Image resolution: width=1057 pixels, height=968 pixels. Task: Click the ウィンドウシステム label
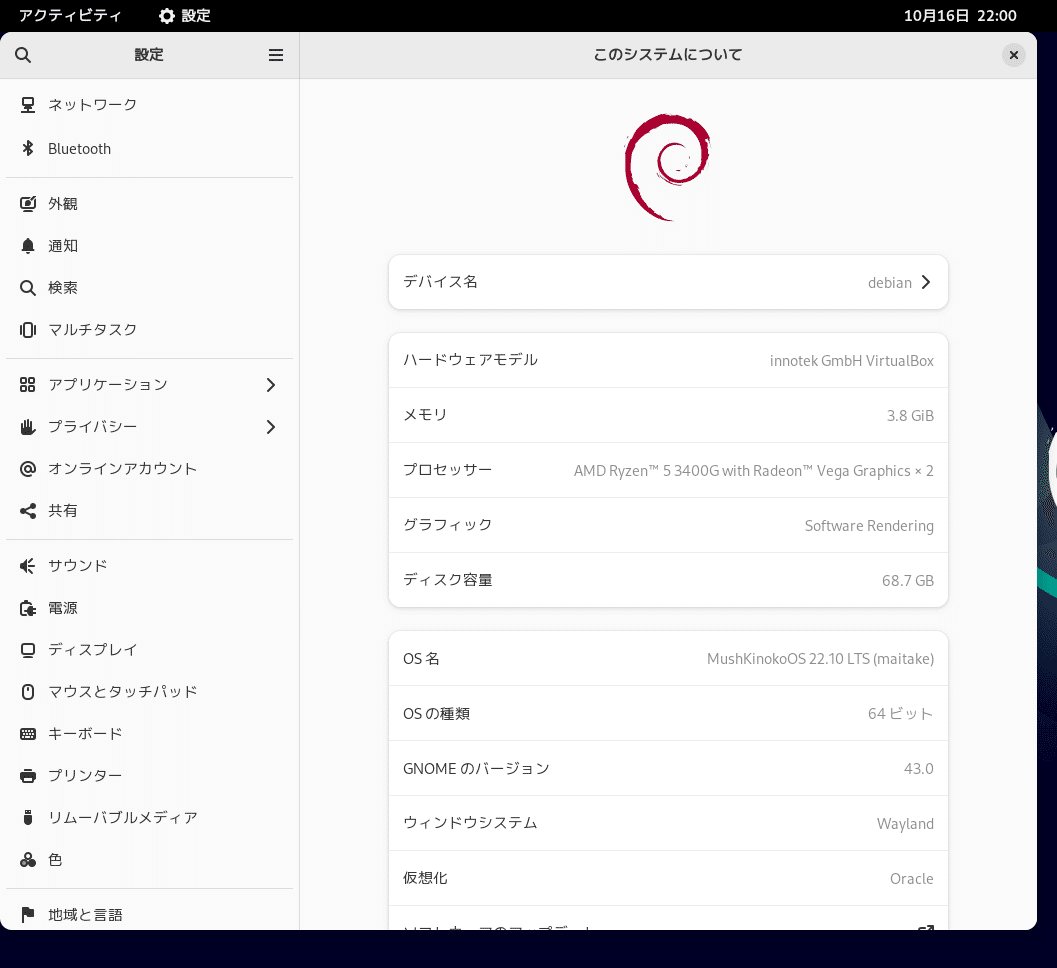click(470, 823)
